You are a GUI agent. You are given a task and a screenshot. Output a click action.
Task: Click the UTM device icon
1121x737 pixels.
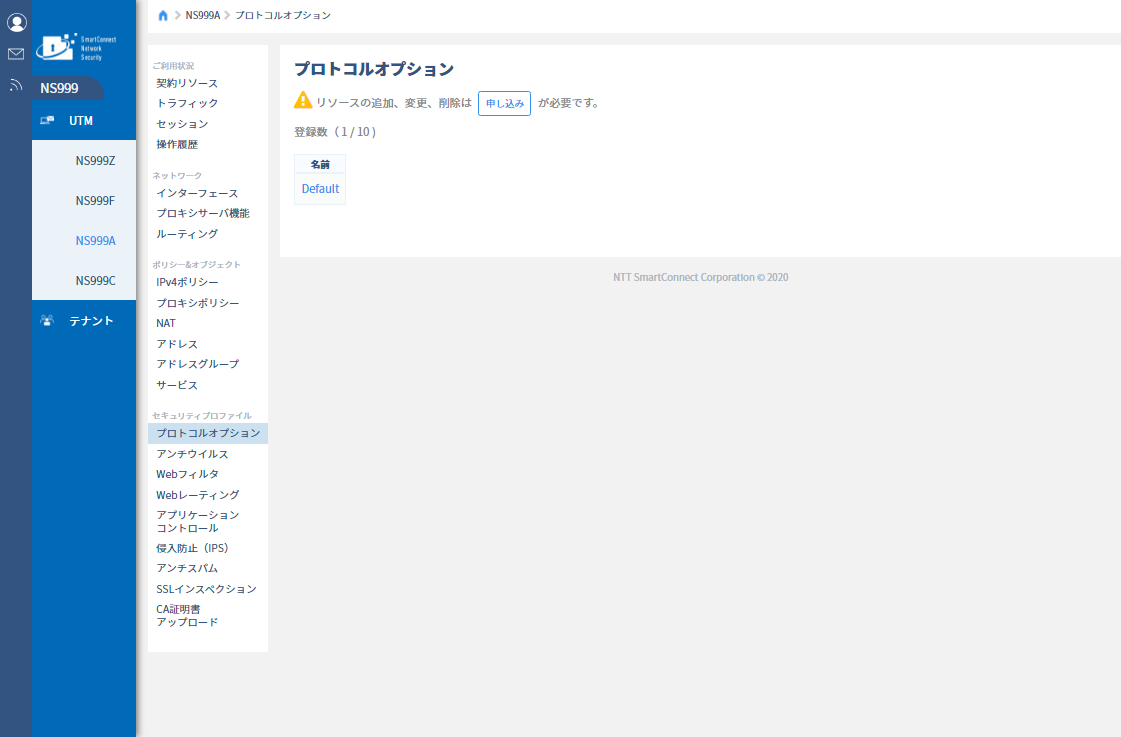[x=47, y=121]
